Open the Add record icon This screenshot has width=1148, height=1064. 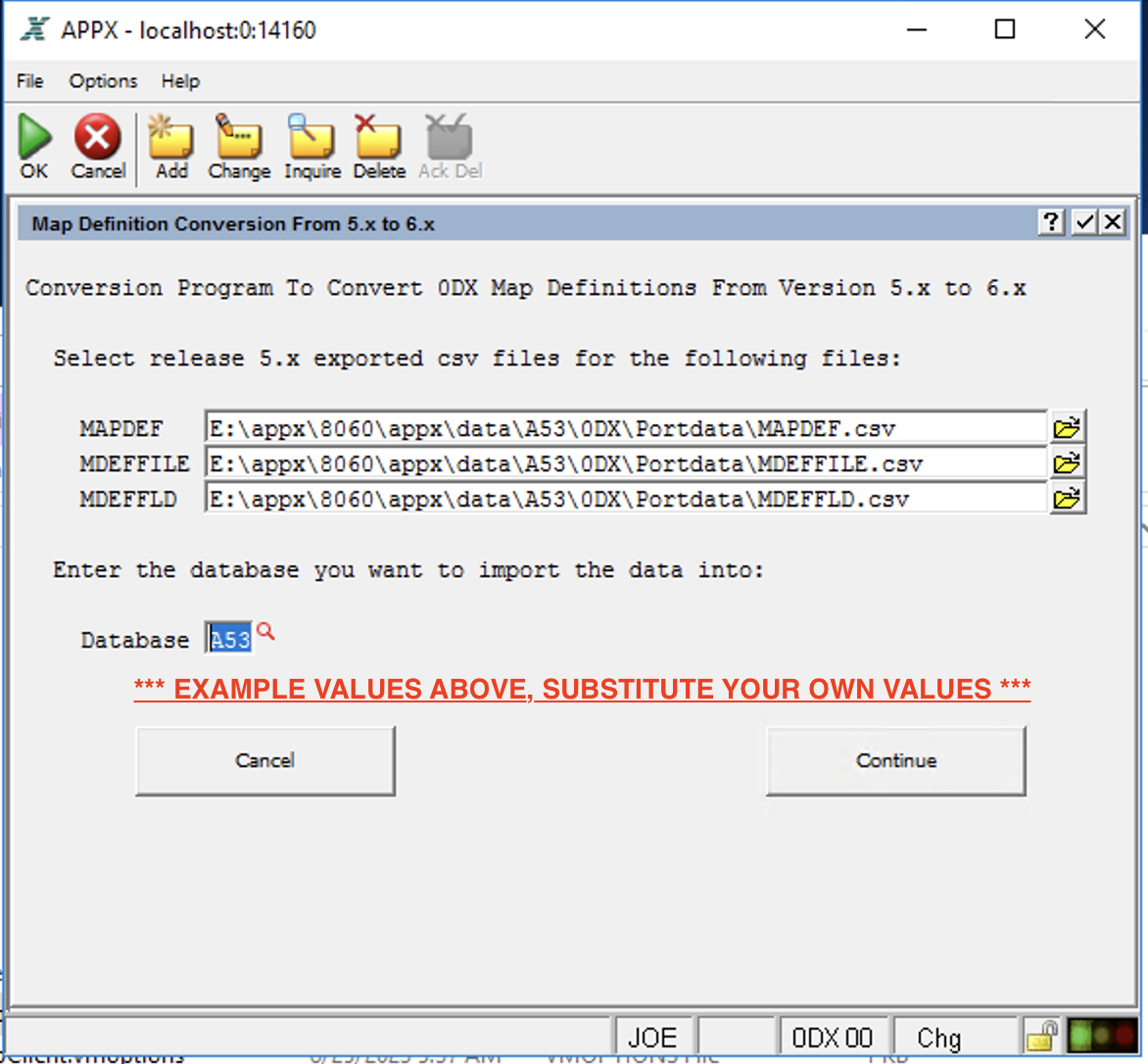[169, 137]
